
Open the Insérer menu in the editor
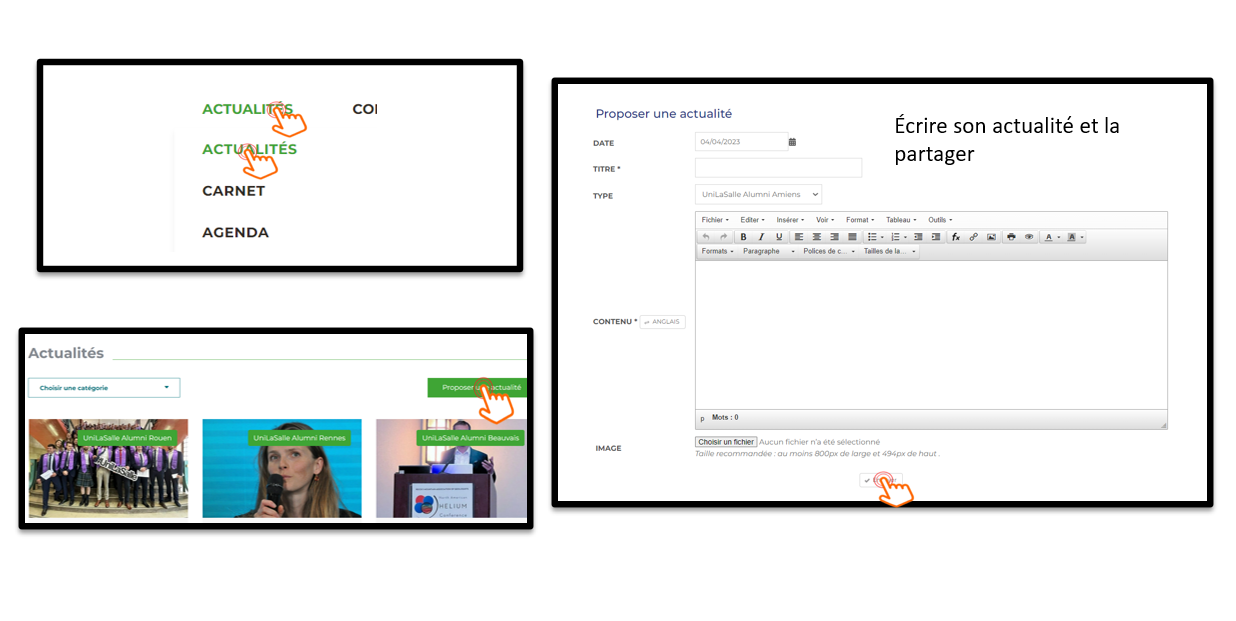point(790,220)
